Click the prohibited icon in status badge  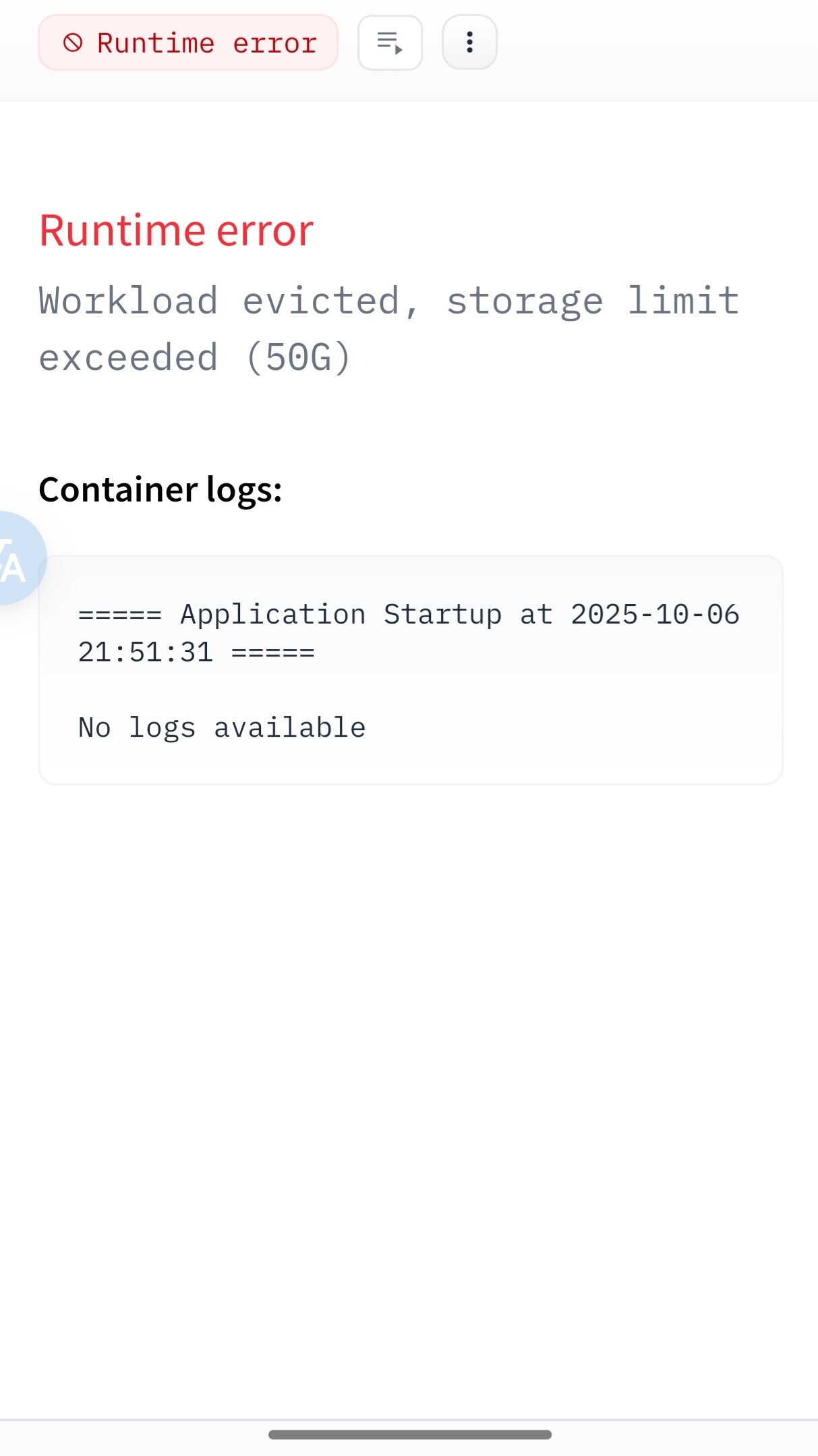[73, 43]
